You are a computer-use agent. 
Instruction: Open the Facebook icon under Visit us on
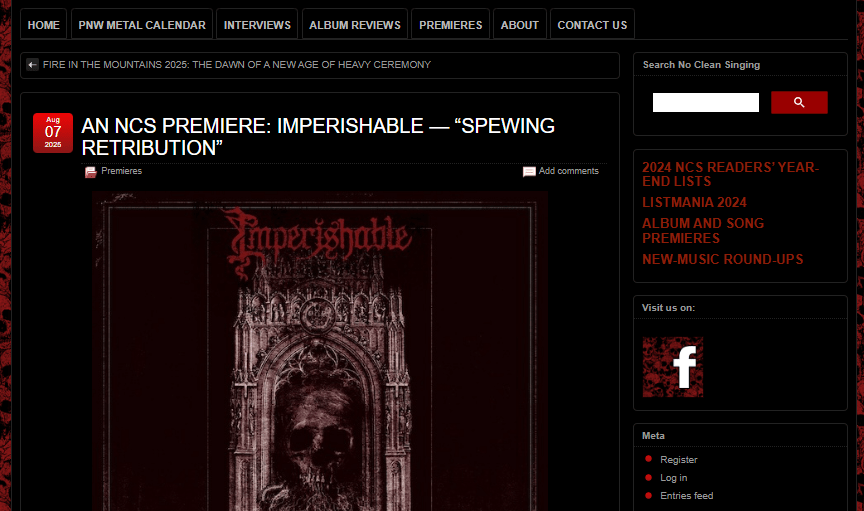click(x=673, y=367)
